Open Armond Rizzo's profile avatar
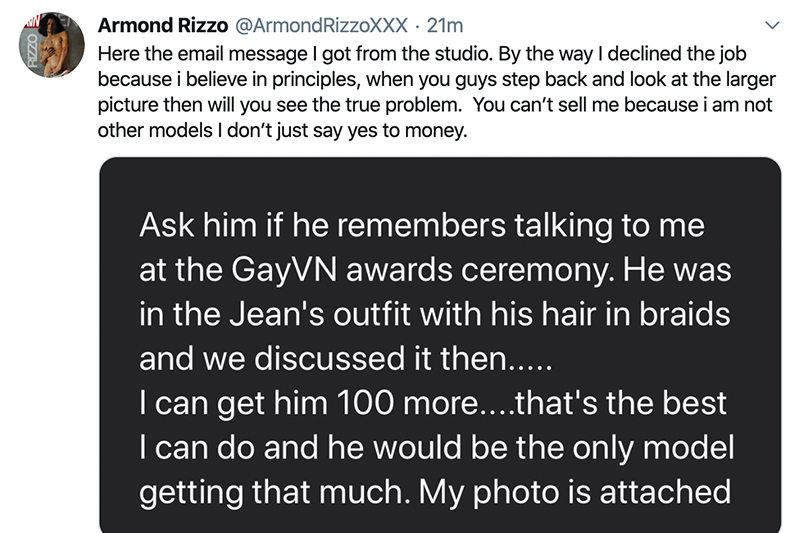800x533 pixels. coord(52,46)
